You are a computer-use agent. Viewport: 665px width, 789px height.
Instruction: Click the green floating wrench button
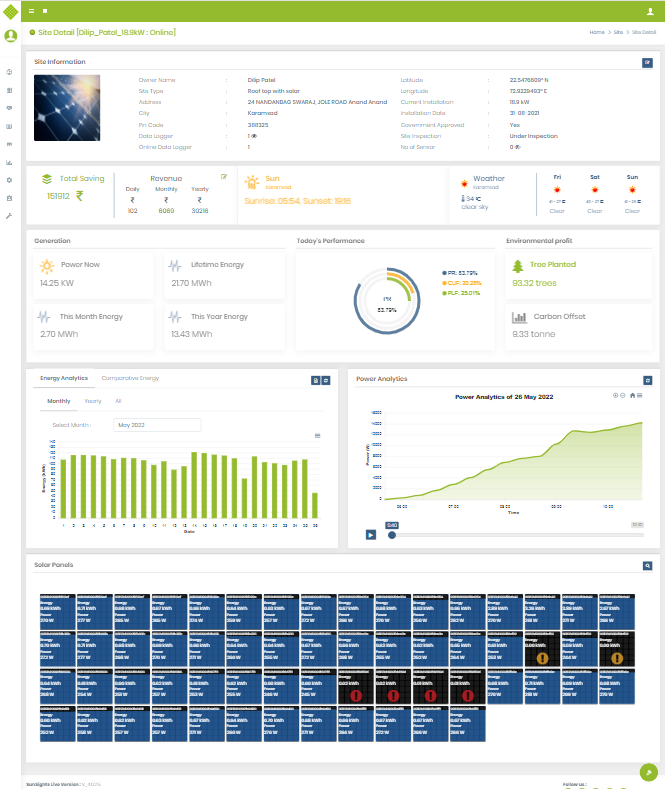[649, 772]
